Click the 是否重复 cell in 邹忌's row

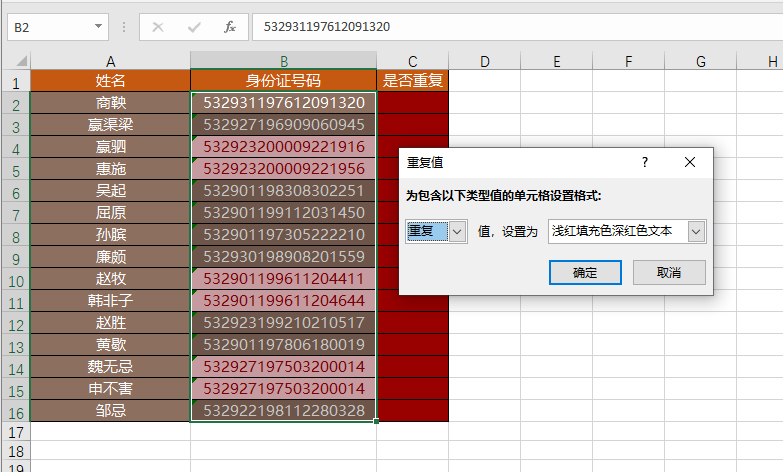[x=412, y=410]
